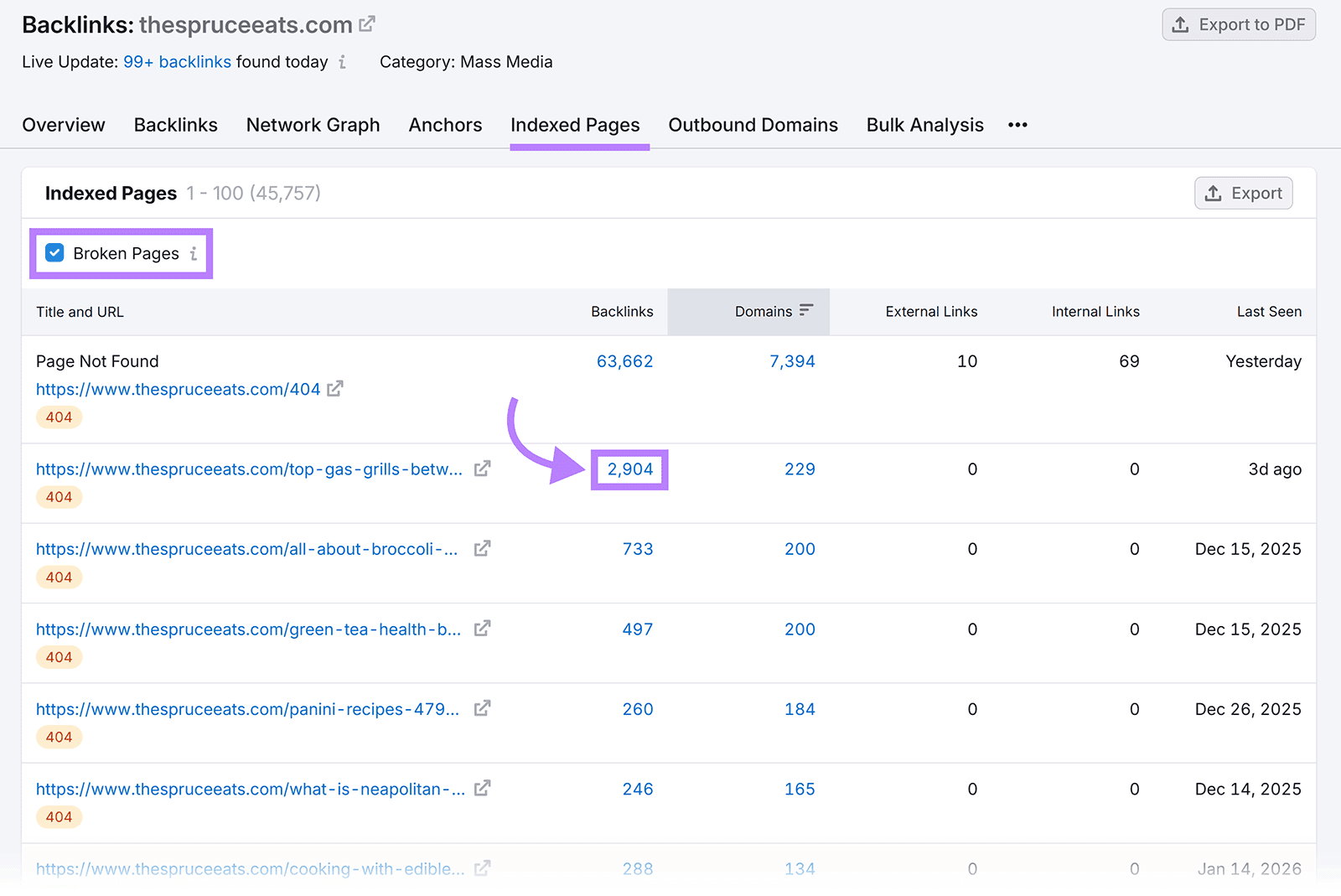Select the Bulk Analysis tab

coord(924,125)
